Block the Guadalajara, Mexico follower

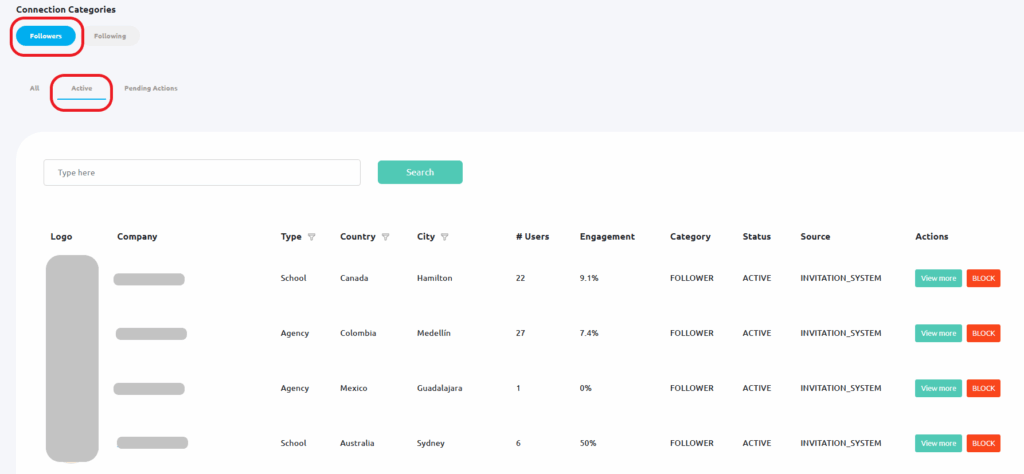(x=983, y=388)
